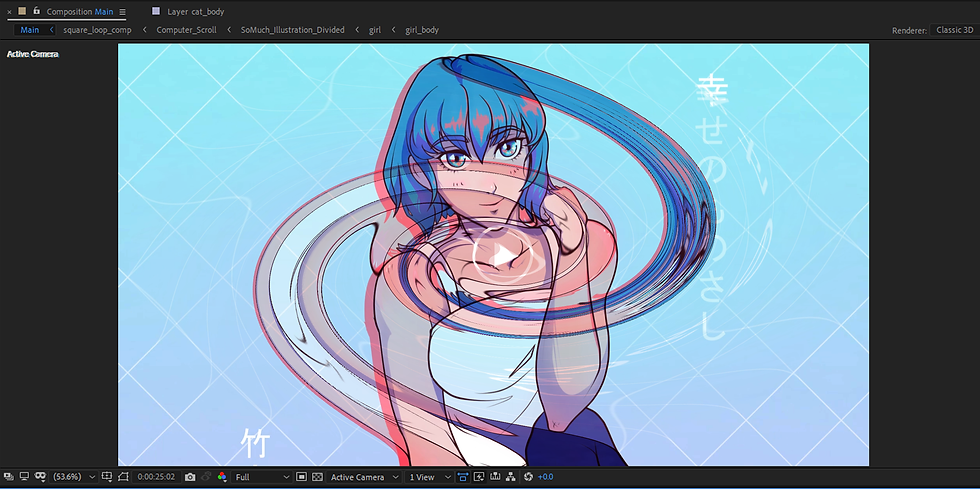Image resolution: width=980 pixels, height=489 pixels.
Task: Open the Composition panel hamburger menu
Action: [x=122, y=12]
